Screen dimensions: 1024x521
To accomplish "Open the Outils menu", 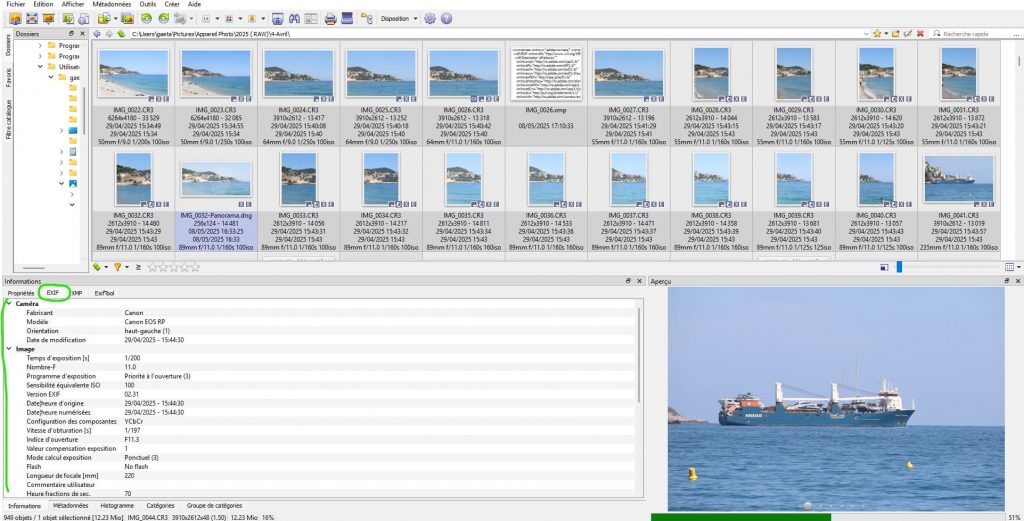I will tap(147, 4).
